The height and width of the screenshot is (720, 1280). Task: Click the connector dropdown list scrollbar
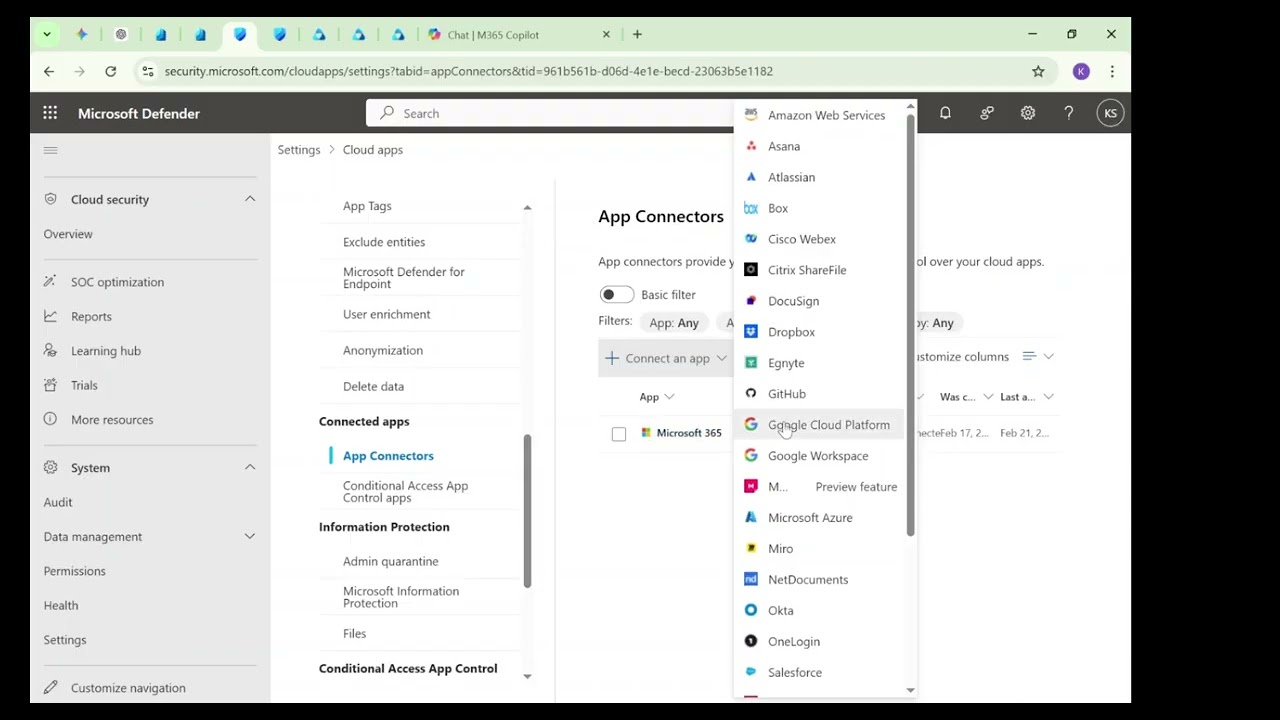(911, 325)
